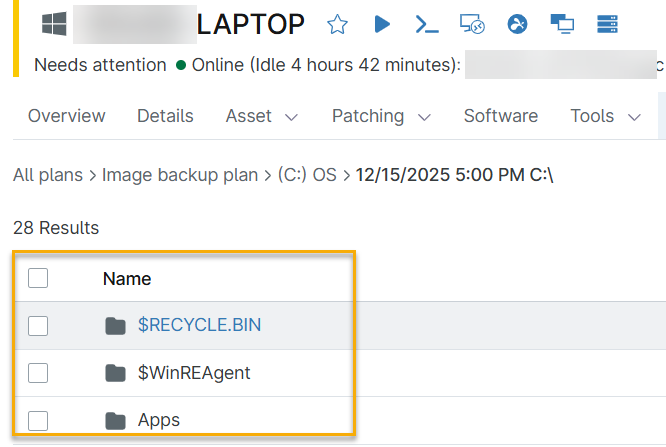Open the $RECYCLE.BIN folder link
Viewport: 666px width, 447px height.
point(199,325)
